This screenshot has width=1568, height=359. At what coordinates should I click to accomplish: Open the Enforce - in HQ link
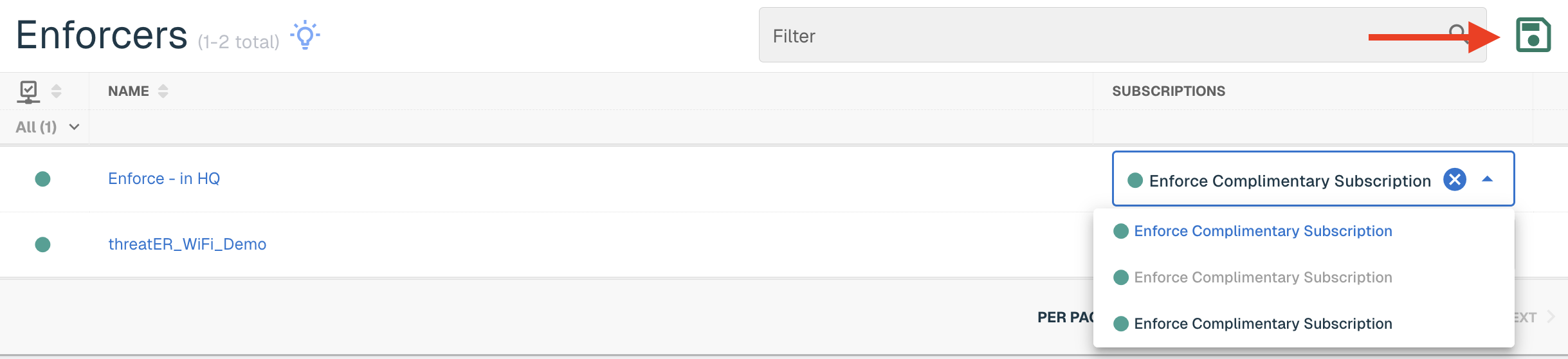(164, 179)
